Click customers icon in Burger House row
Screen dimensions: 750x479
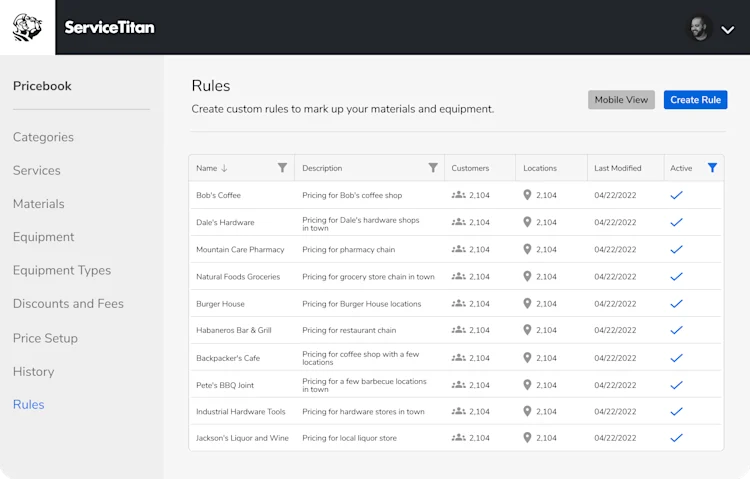tap(458, 303)
